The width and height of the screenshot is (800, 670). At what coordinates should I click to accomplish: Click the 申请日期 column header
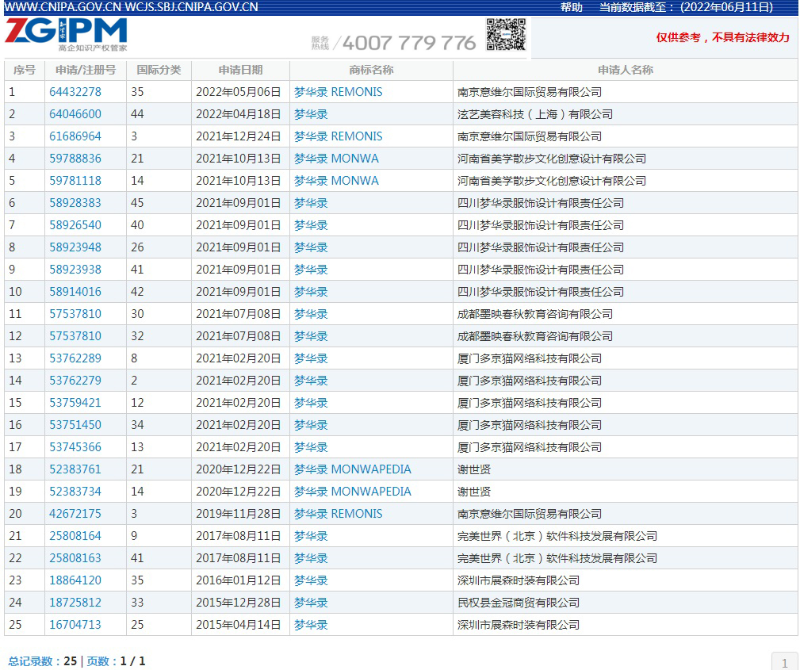[x=240, y=70]
